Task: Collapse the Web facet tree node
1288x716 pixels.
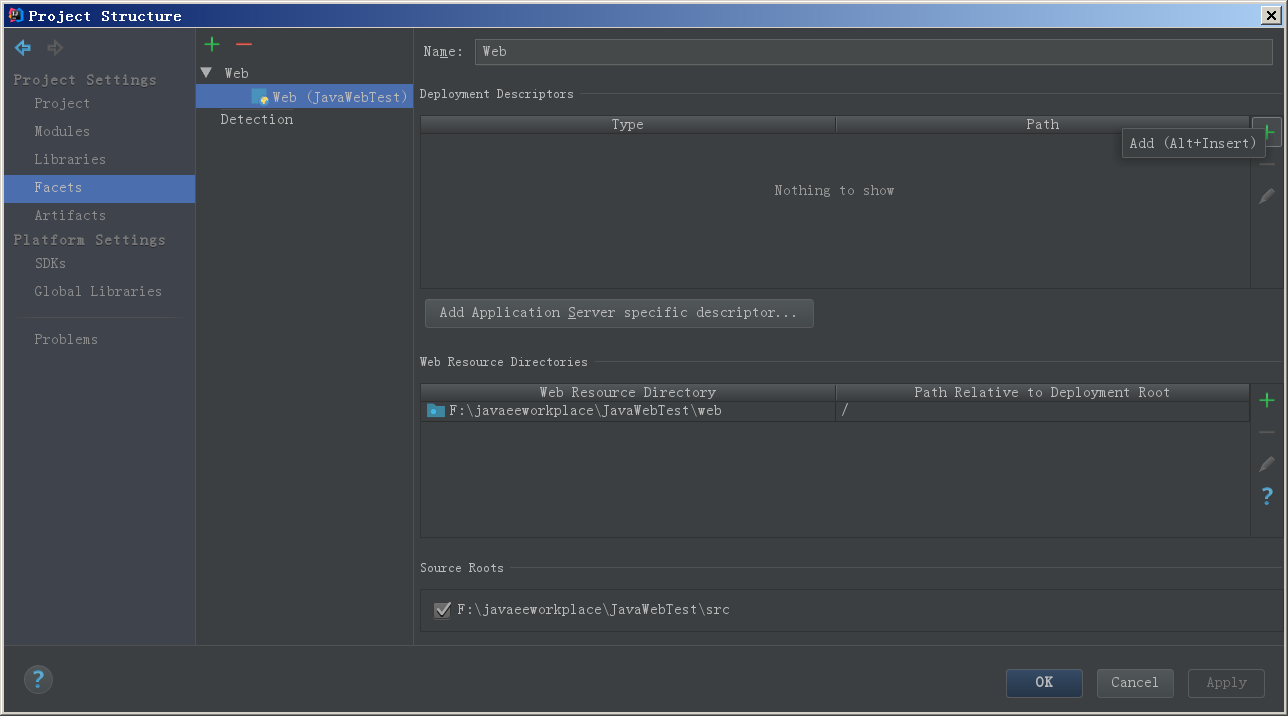Action: point(206,73)
